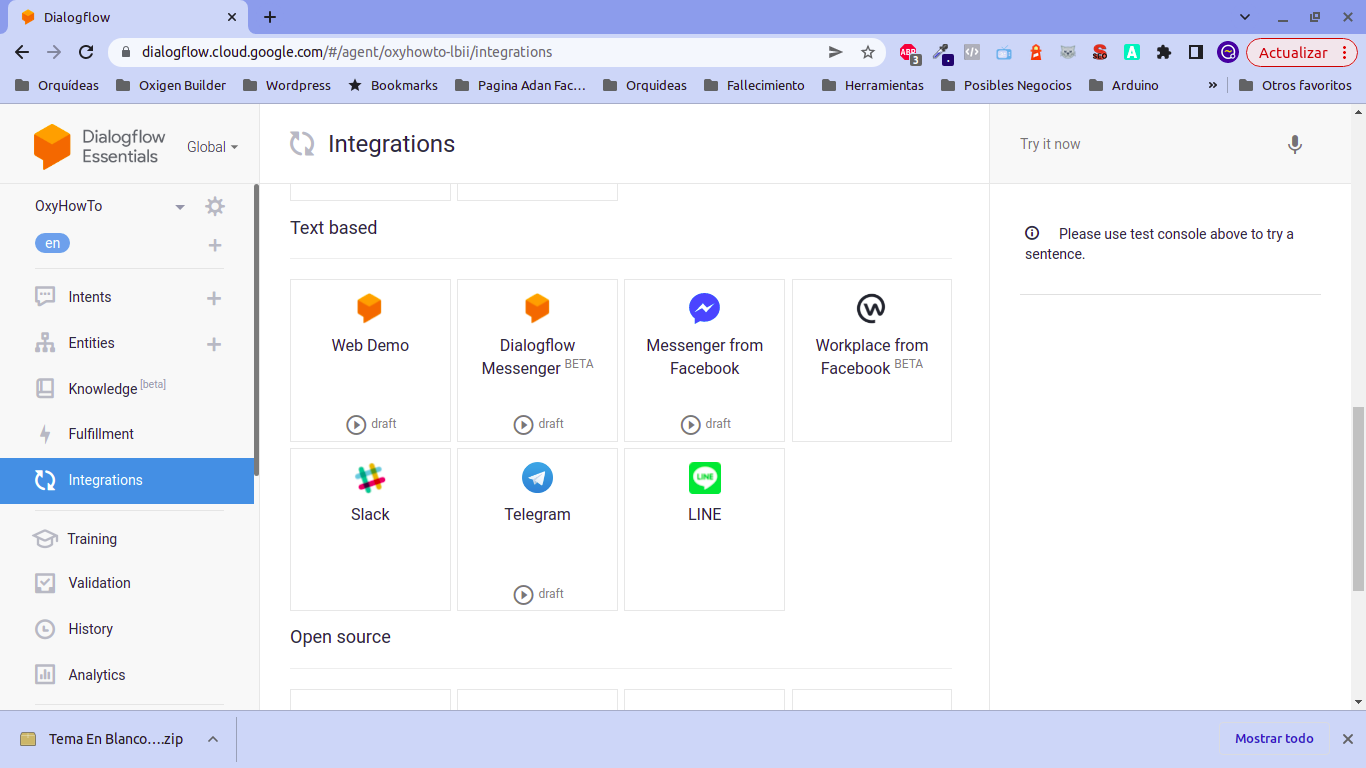Click Dialogflow Messenger draft play icon
The width and height of the screenshot is (1366, 768).
523,424
